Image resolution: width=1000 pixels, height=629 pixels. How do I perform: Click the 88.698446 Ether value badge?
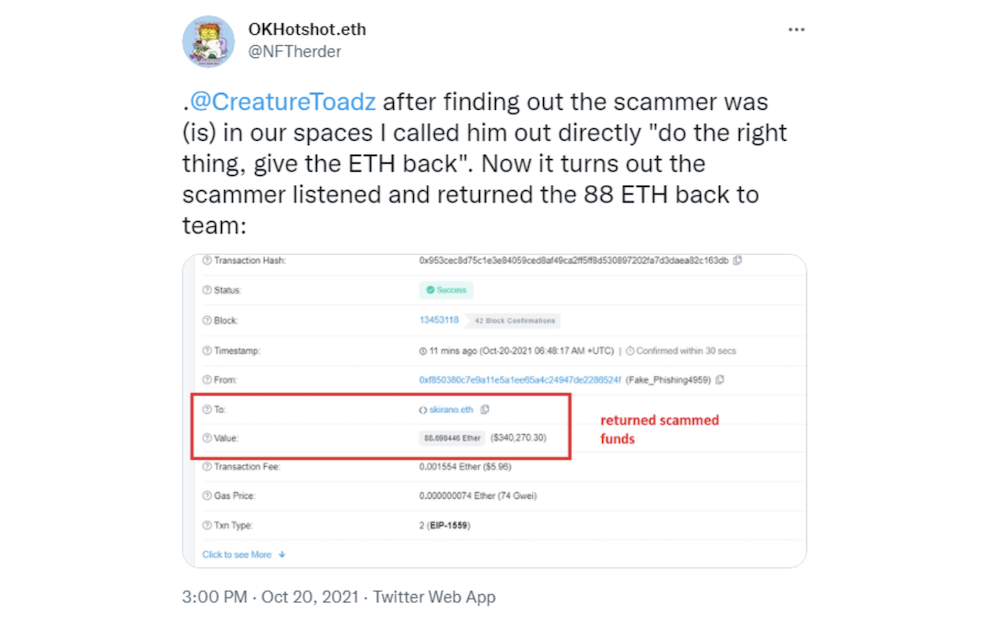(452, 438)
